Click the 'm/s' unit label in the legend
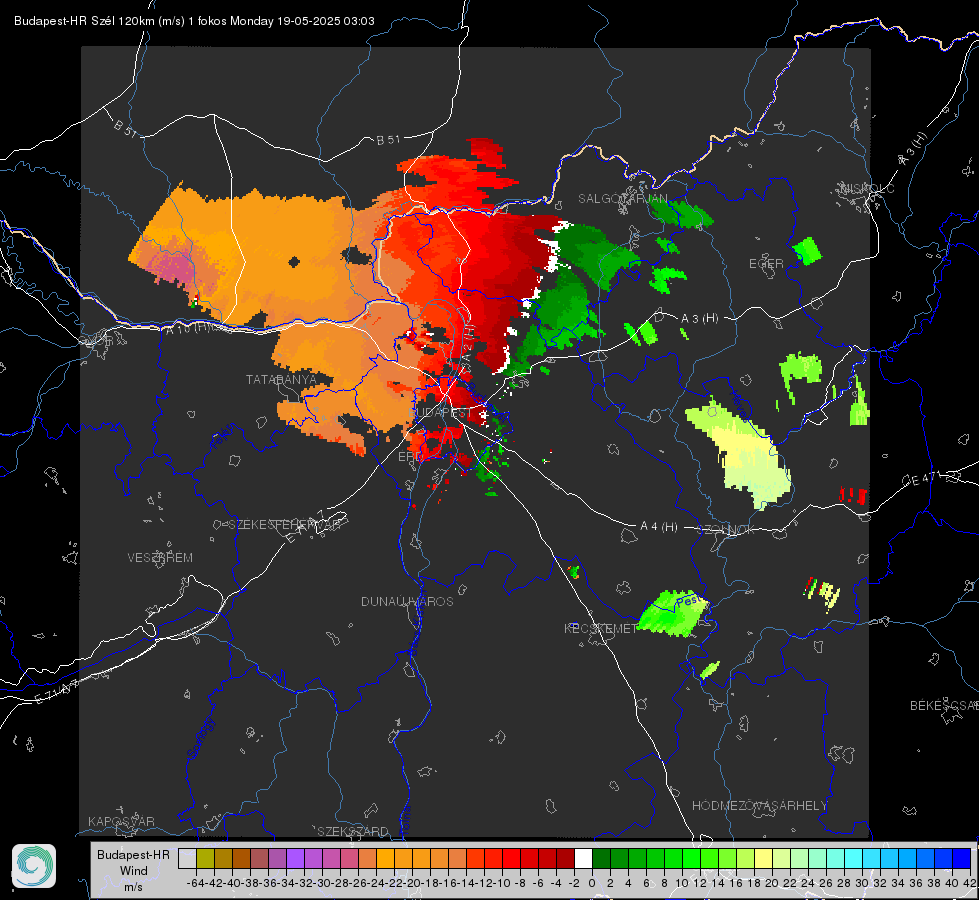The height and width of the screenshot is (900, 979). point(133,887)
